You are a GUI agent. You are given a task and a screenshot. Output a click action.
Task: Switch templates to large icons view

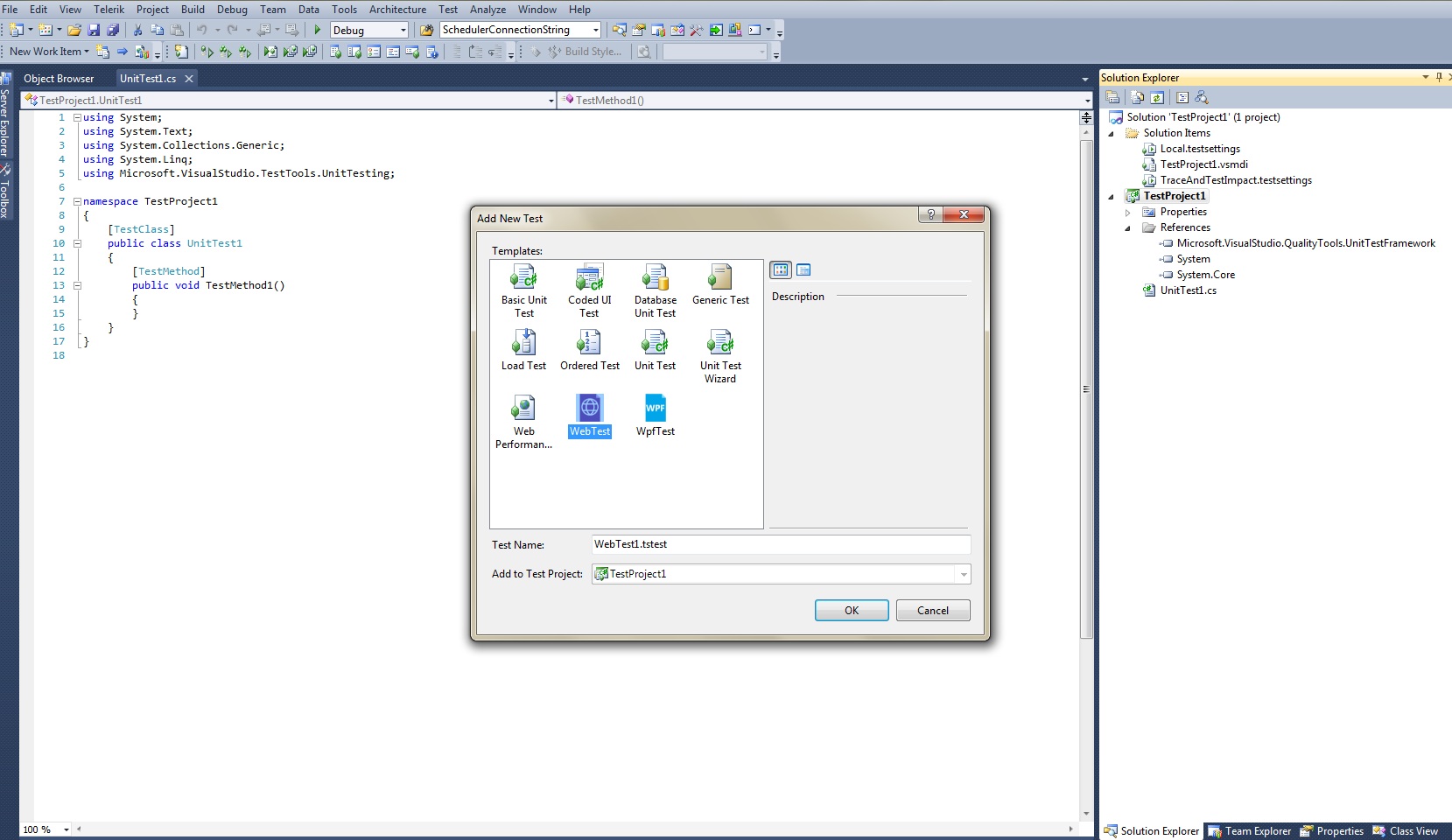pyautogui.click(x=781, y=269)
